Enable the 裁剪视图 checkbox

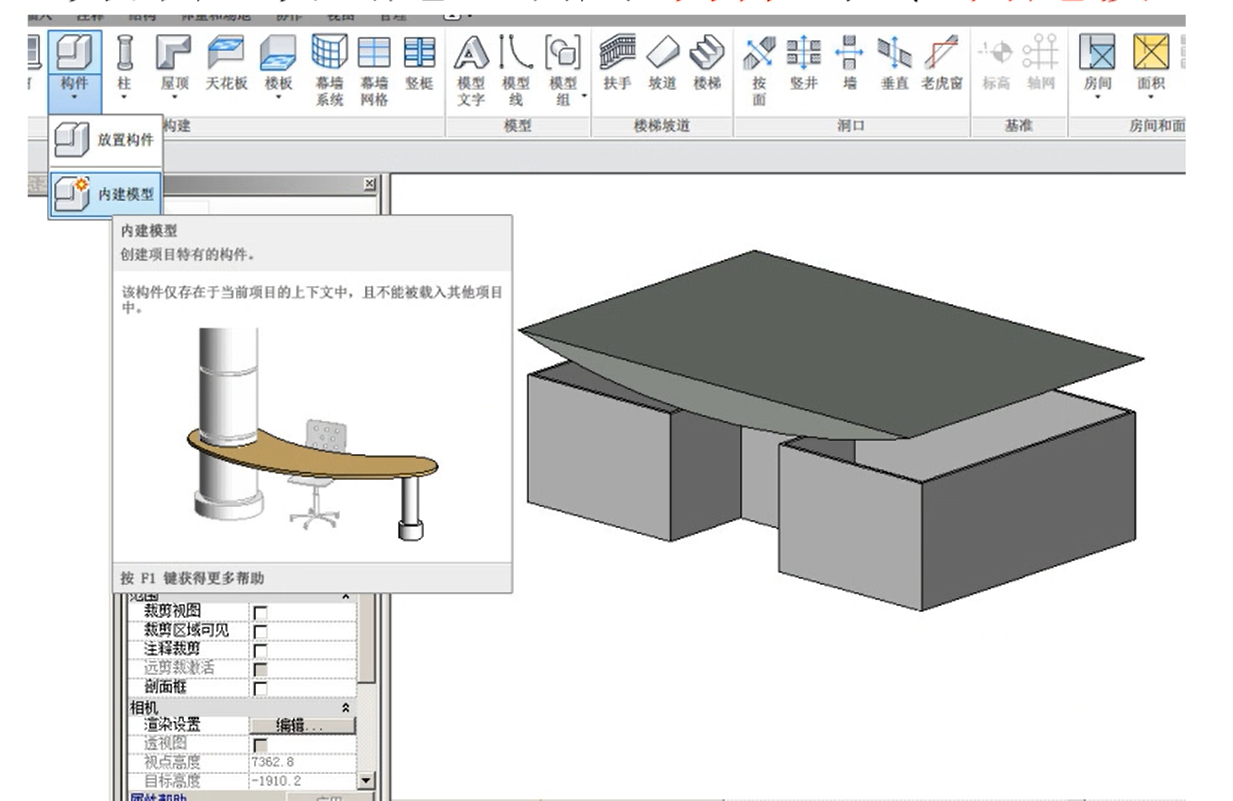pos(260,612)
